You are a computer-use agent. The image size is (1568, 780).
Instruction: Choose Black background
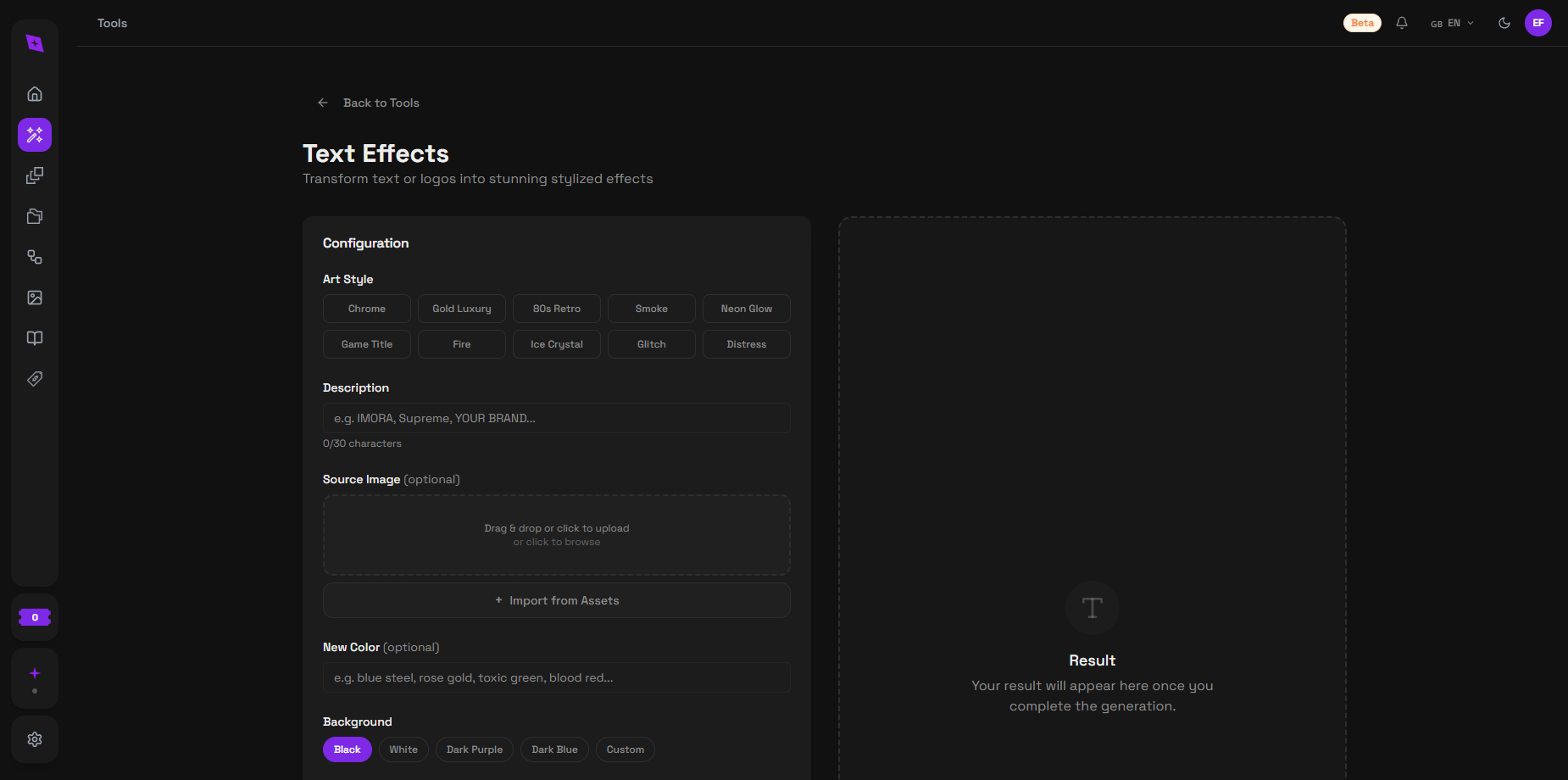348,749
